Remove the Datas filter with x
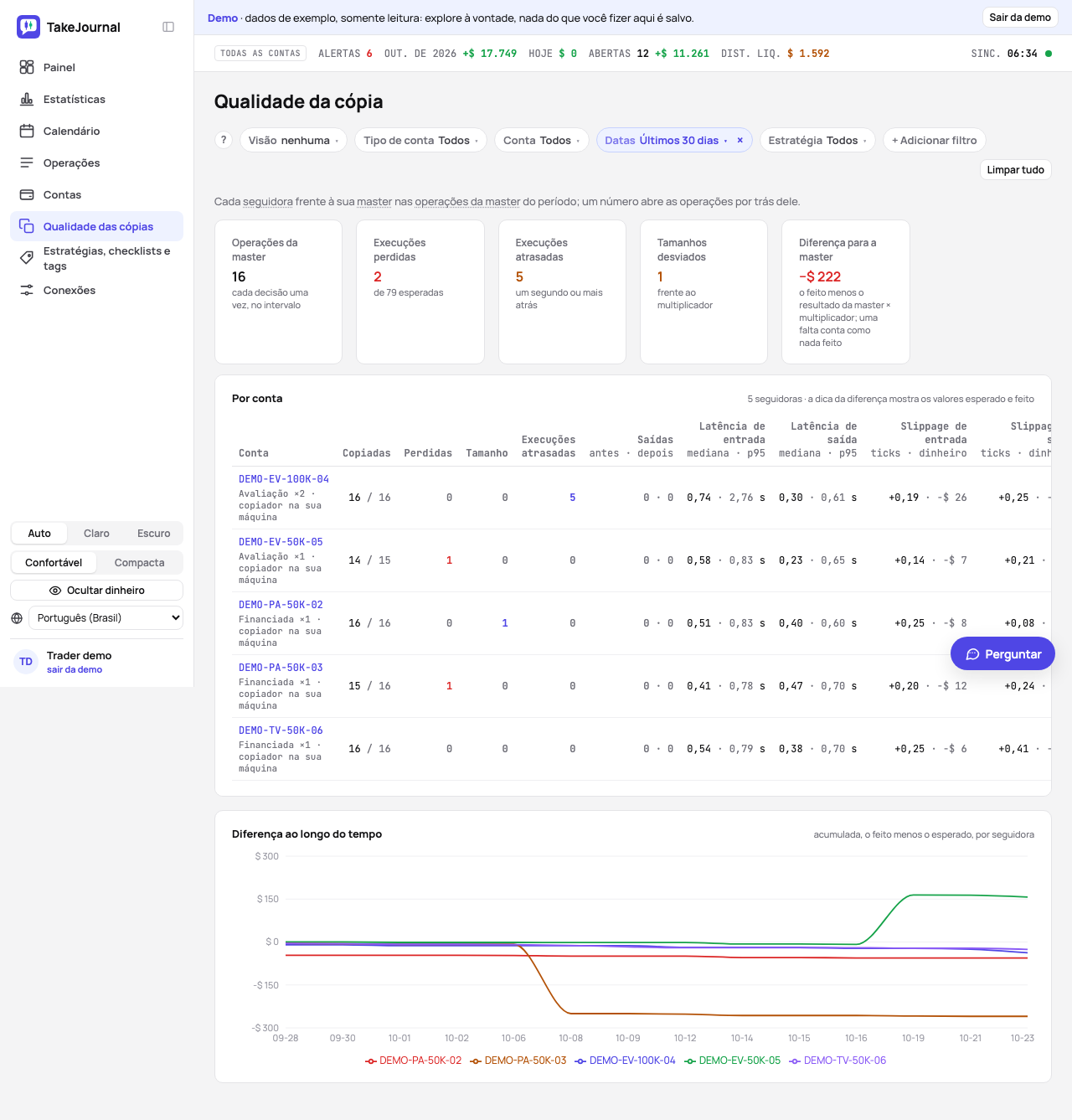 click(740, 140)
